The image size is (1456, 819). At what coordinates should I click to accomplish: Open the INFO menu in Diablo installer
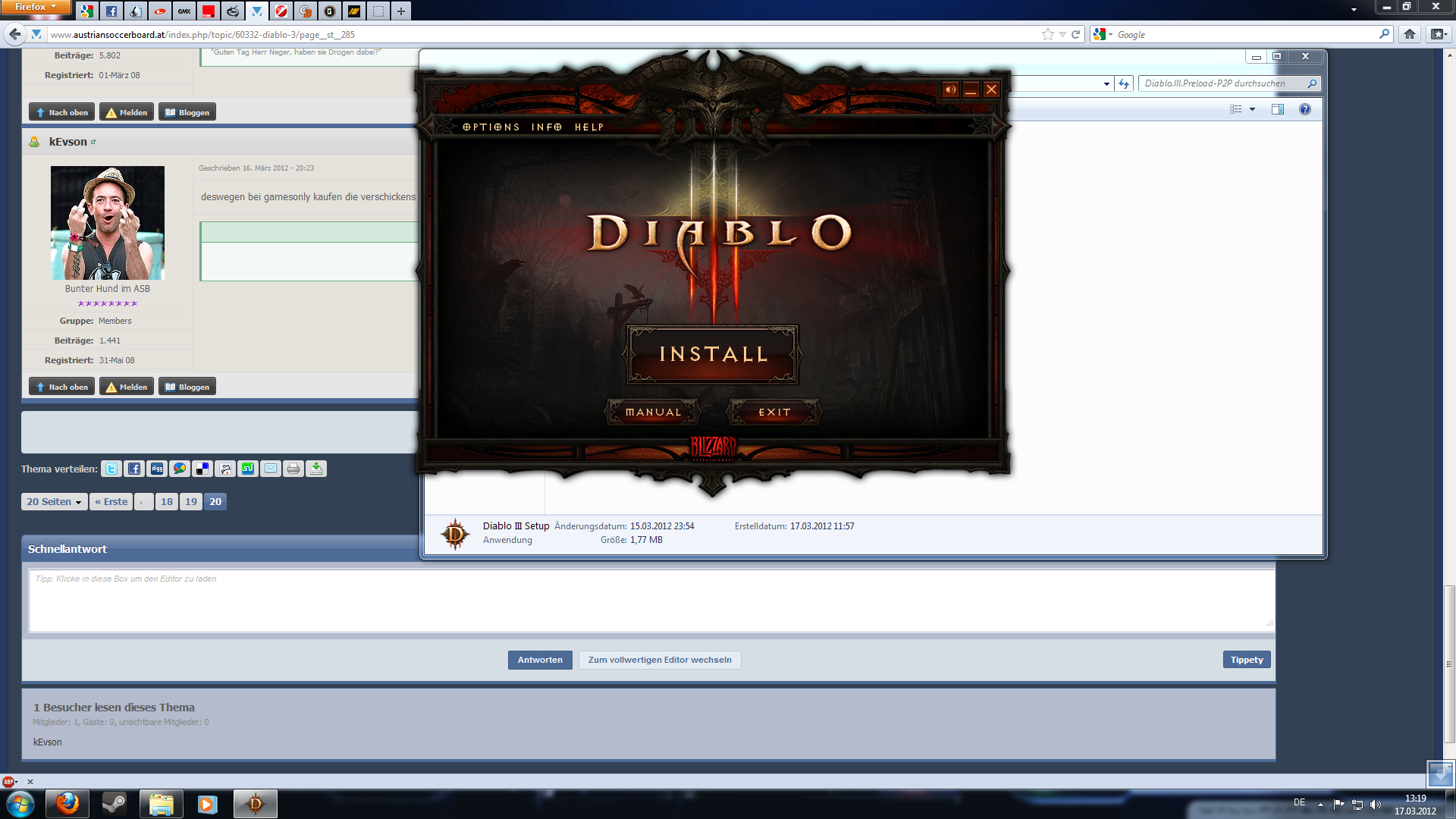click(547, 127)
